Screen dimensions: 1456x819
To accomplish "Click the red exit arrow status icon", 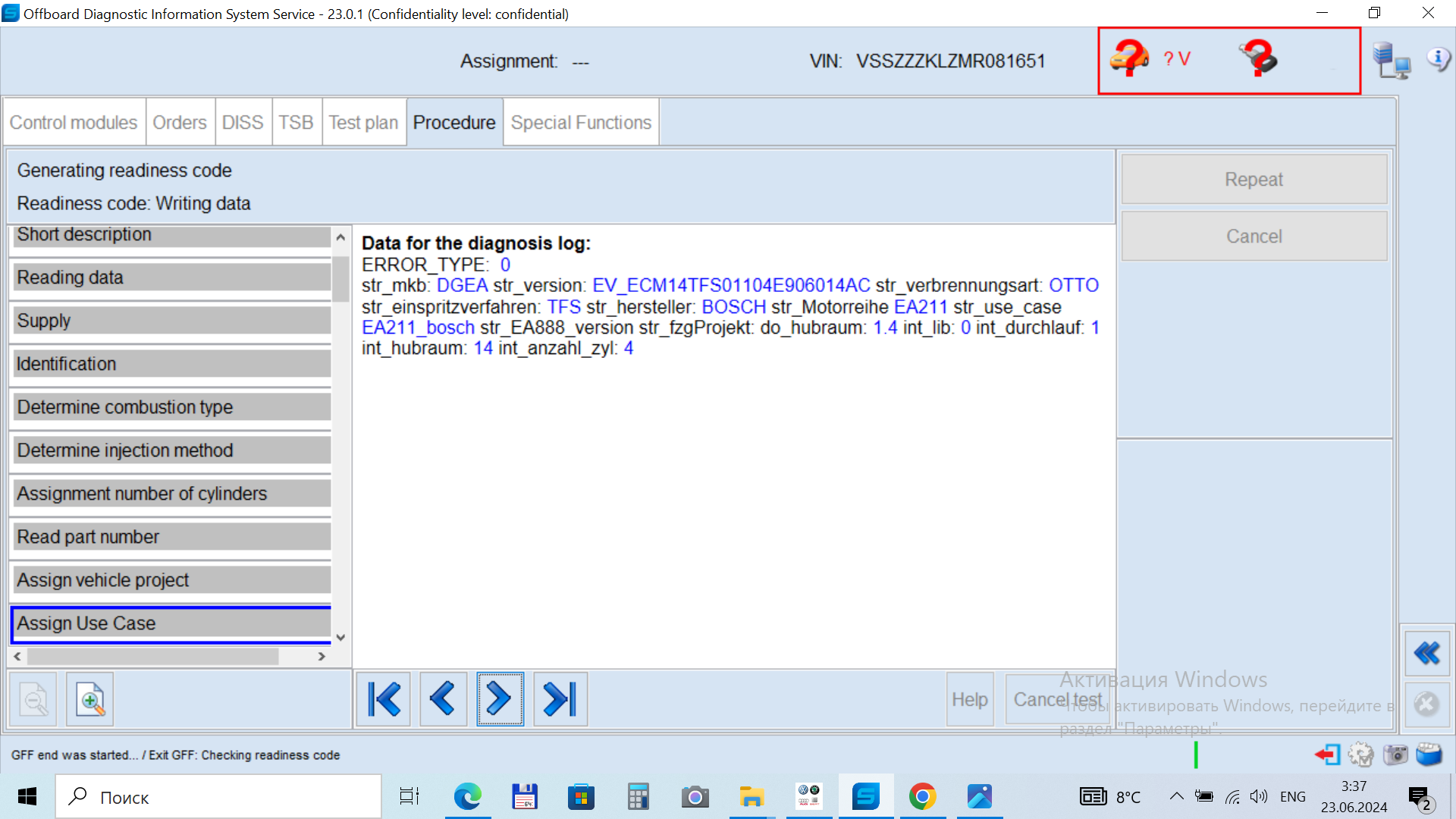I will (x=1327, y=755).
